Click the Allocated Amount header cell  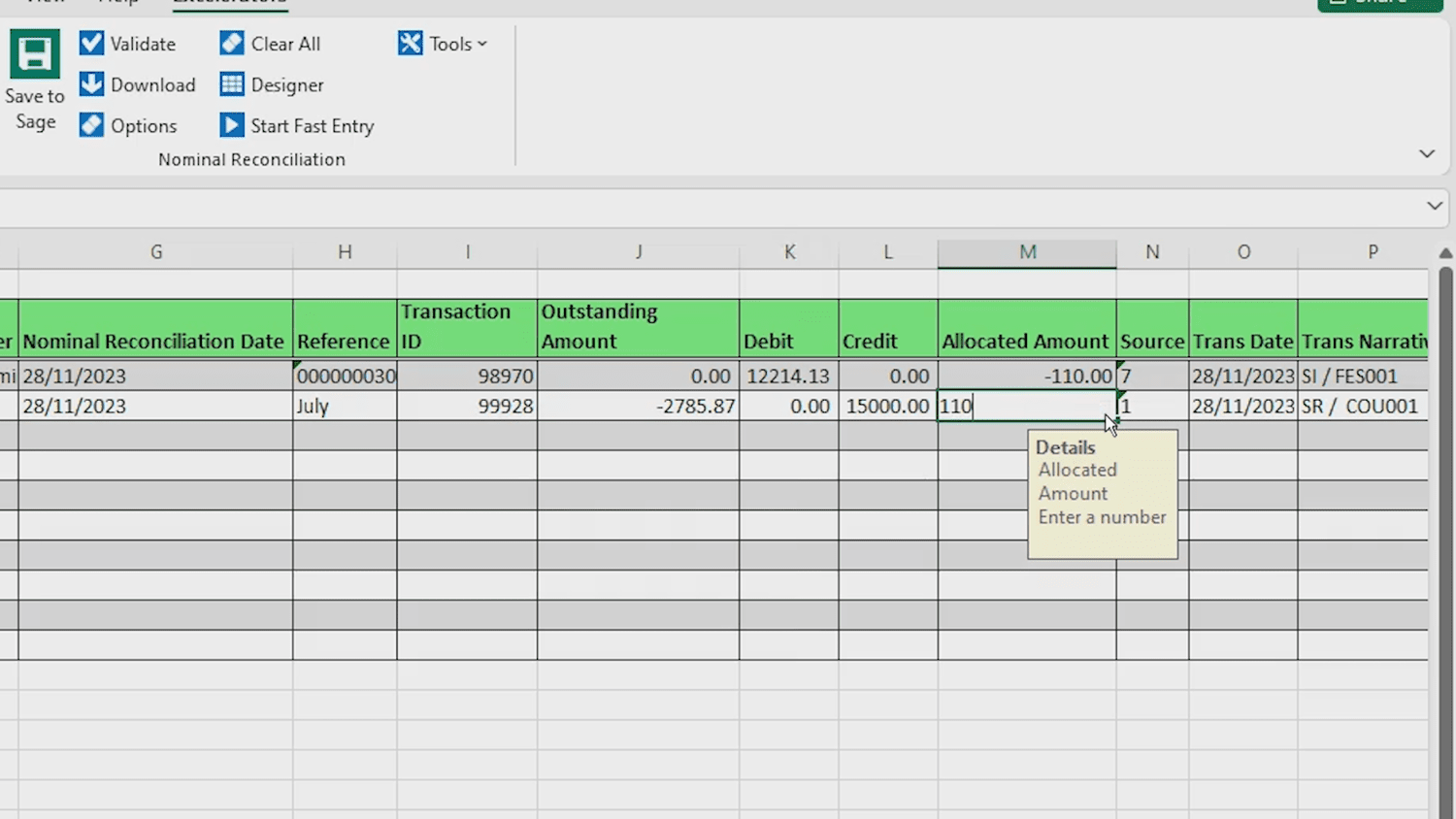tap(1027, 328)
